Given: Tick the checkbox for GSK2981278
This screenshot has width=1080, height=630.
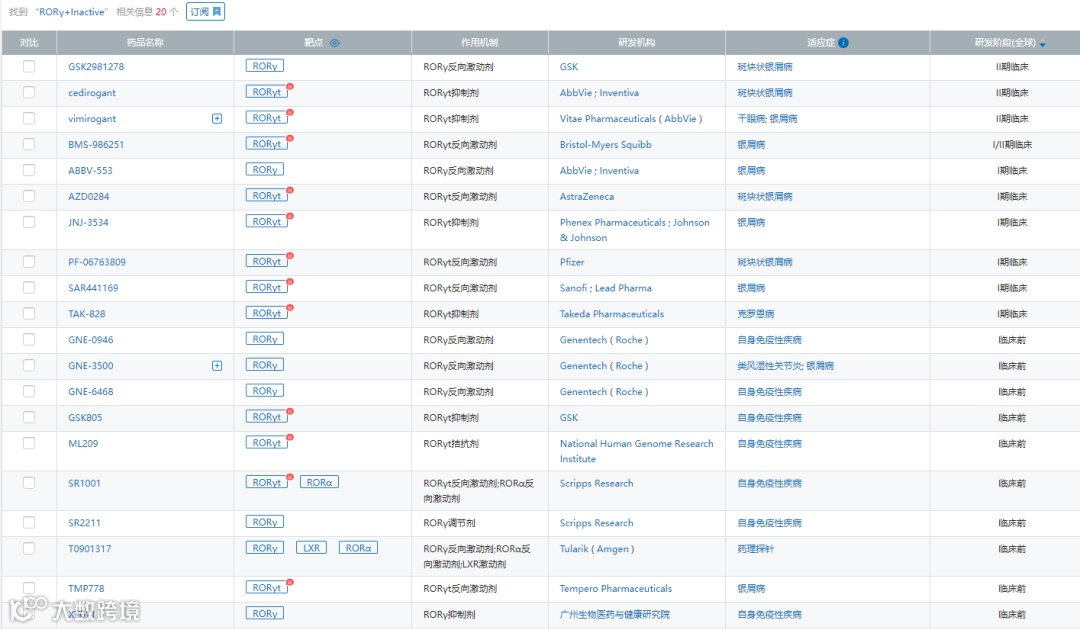Looking at the screenshot, I should click(29, 66).
